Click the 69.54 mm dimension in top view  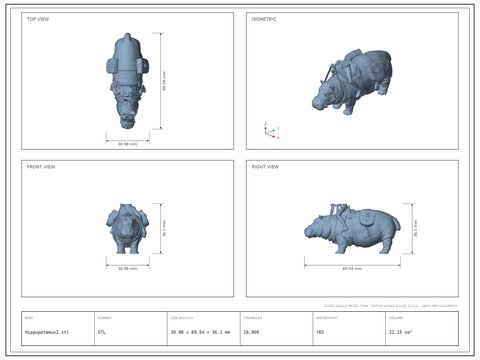pos(164,81)
